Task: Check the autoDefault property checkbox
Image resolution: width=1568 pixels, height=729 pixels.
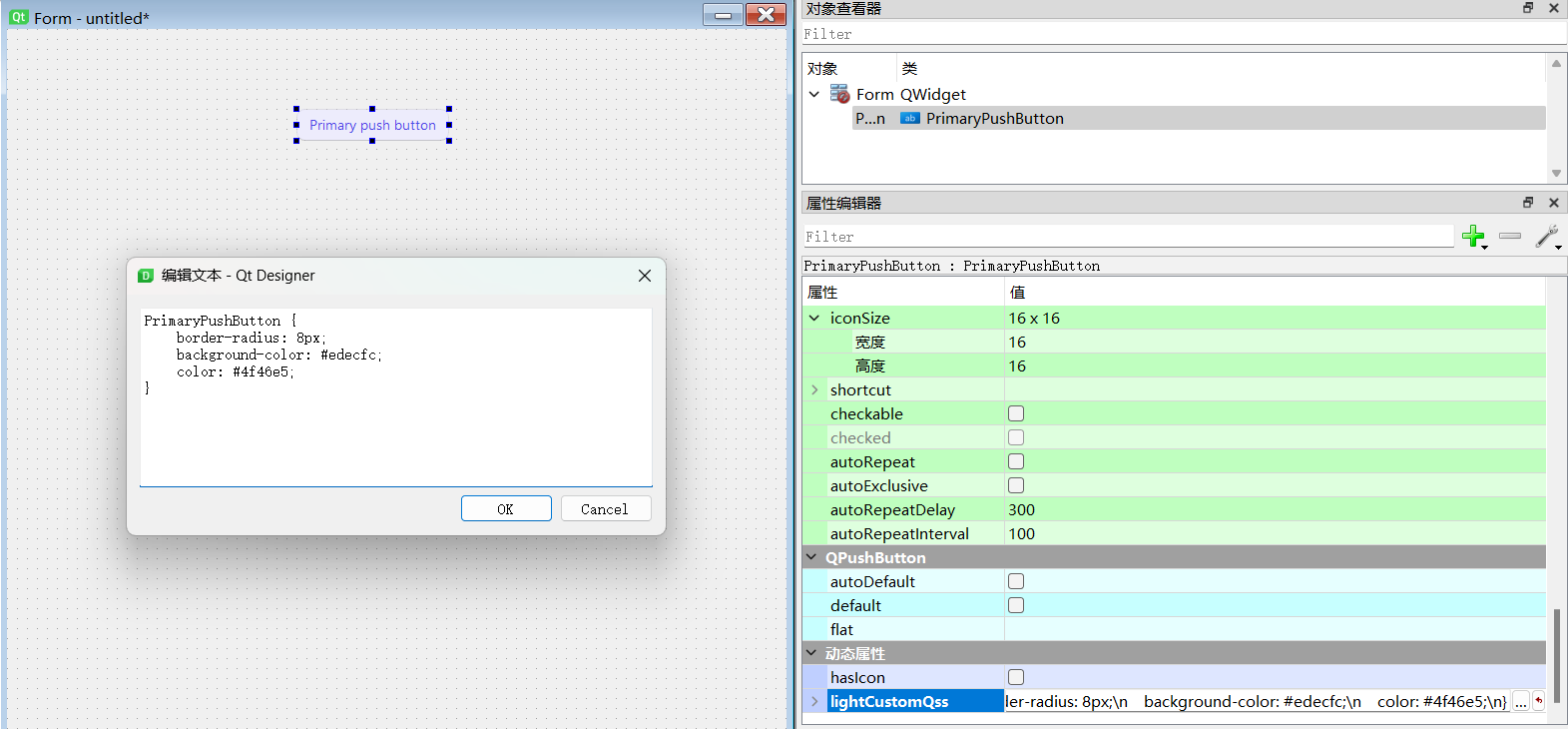Action: tap(1016, 581)
